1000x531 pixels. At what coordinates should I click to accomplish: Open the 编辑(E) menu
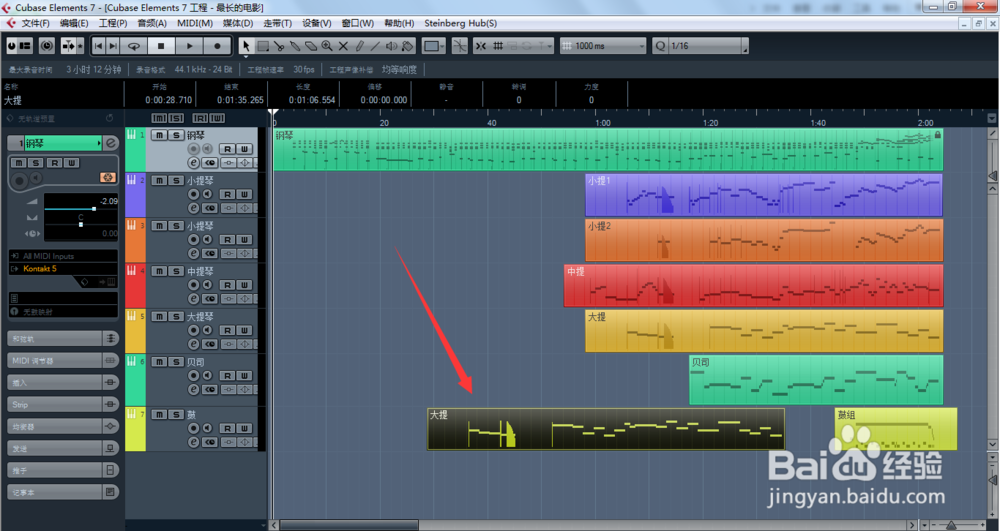[x=74, y=23]
